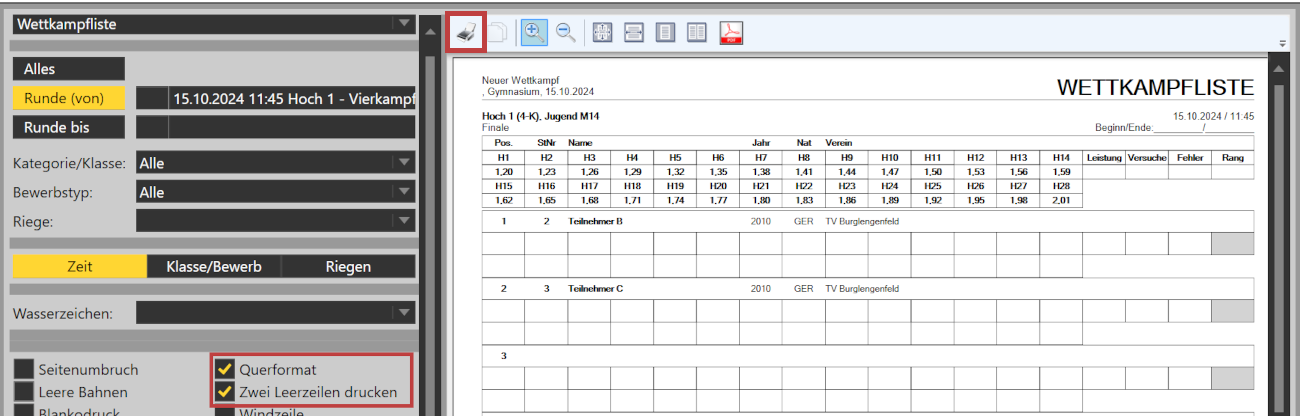The width and height of the screenshot is (1300, 416).
Task: Click the Rang column header
Action: [x=1232, y=158]
